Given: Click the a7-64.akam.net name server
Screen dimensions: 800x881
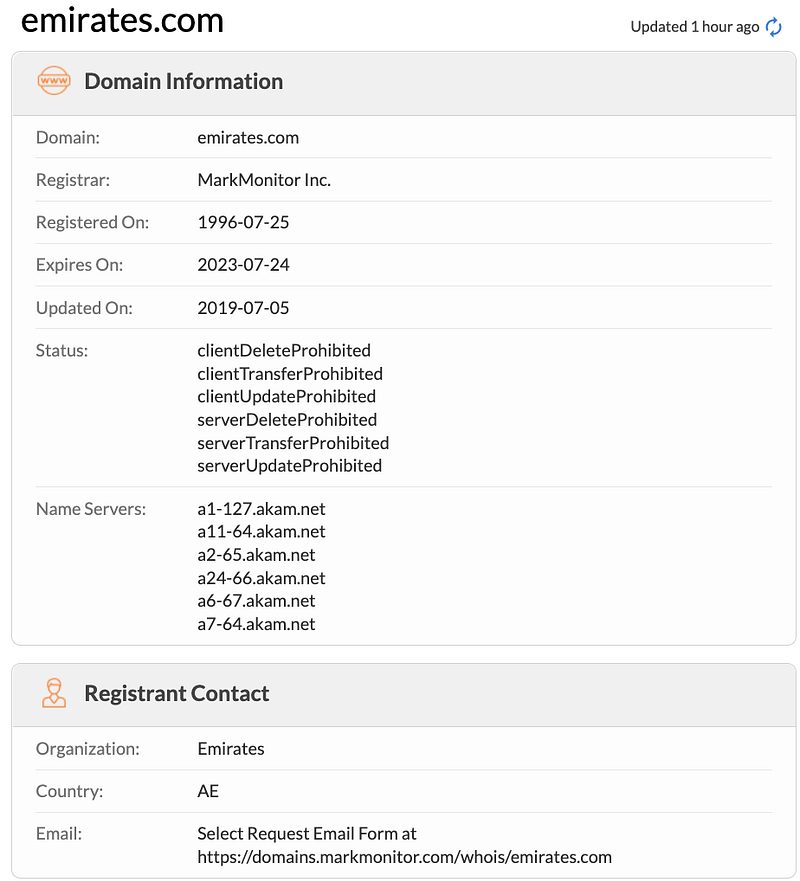Looking at the screenshot, I should coord(256,624).
